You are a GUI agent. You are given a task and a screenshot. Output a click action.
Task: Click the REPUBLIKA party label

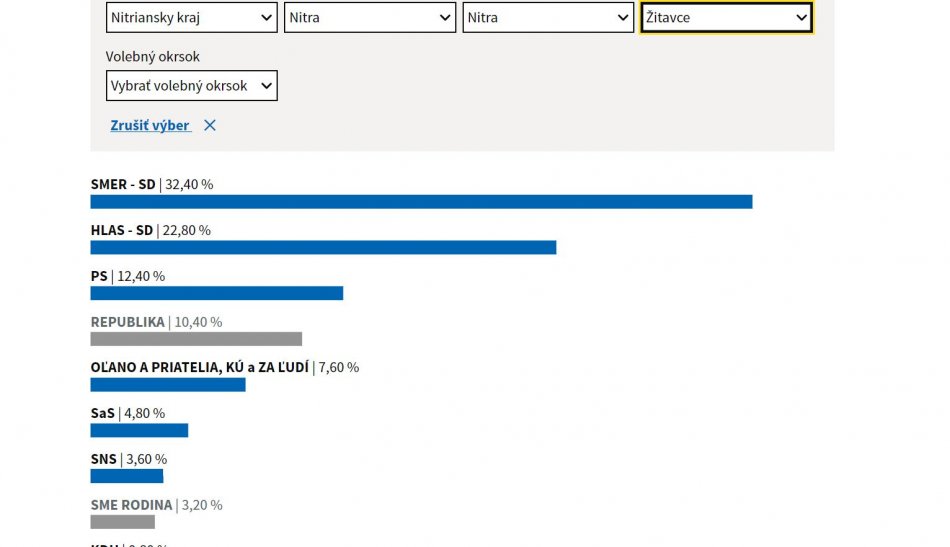(x=128, y=322)
